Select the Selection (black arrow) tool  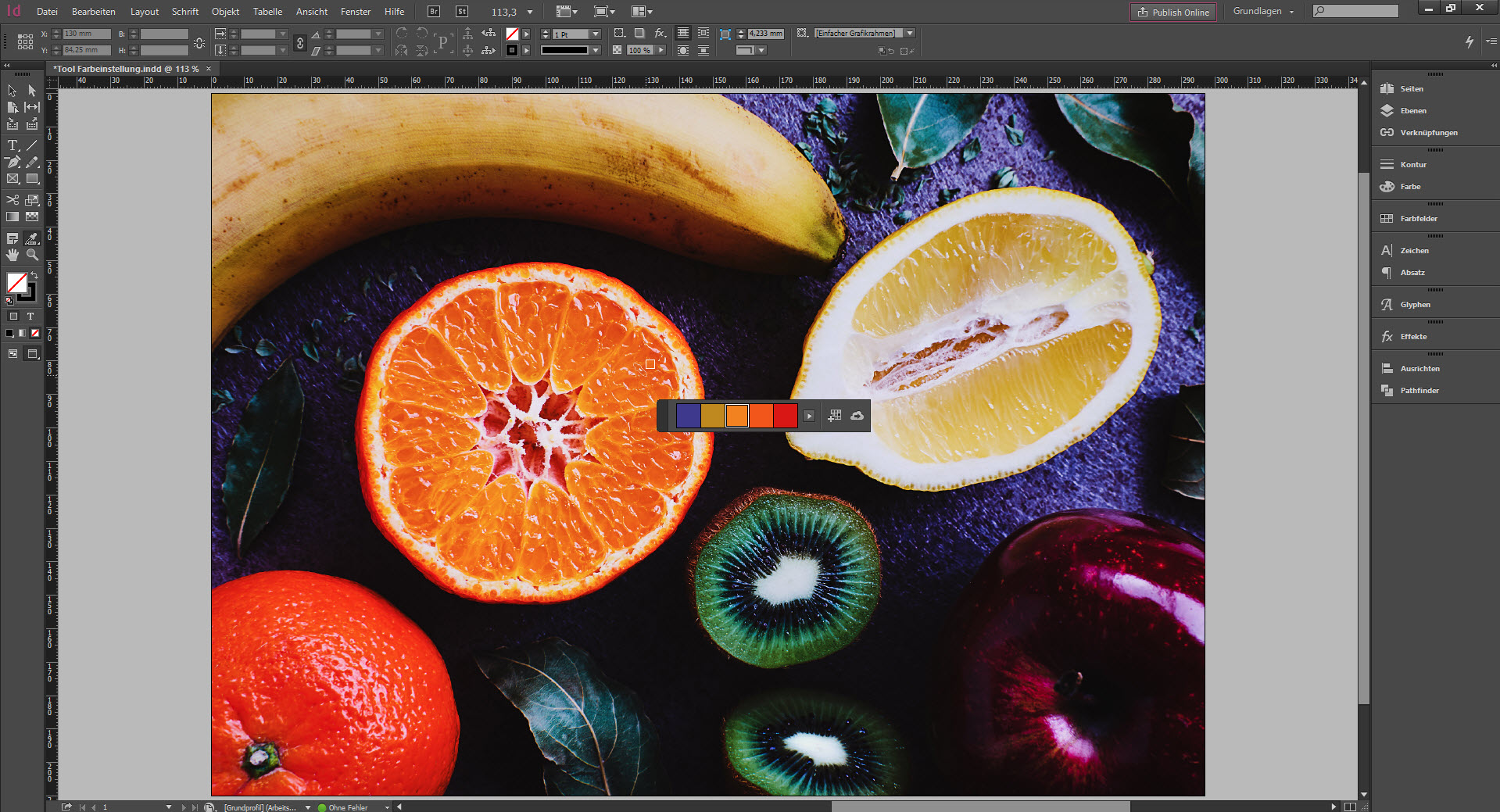click(13, 91)
